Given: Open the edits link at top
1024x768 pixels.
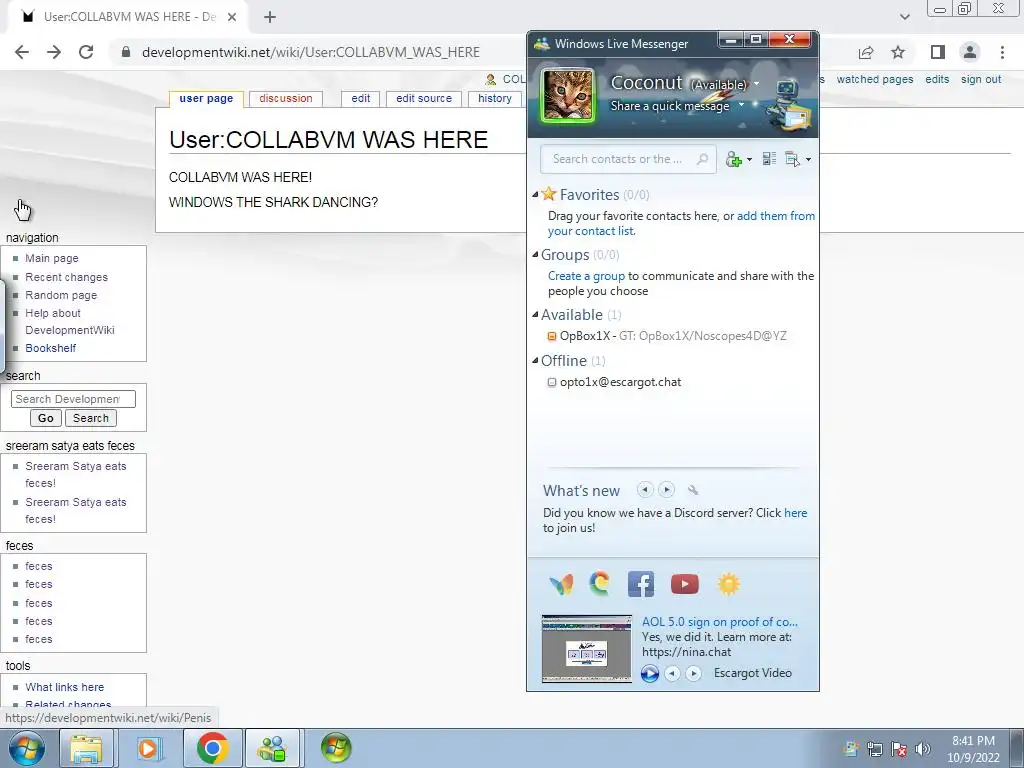Looking at the screenshot, I should pos(936,79).
